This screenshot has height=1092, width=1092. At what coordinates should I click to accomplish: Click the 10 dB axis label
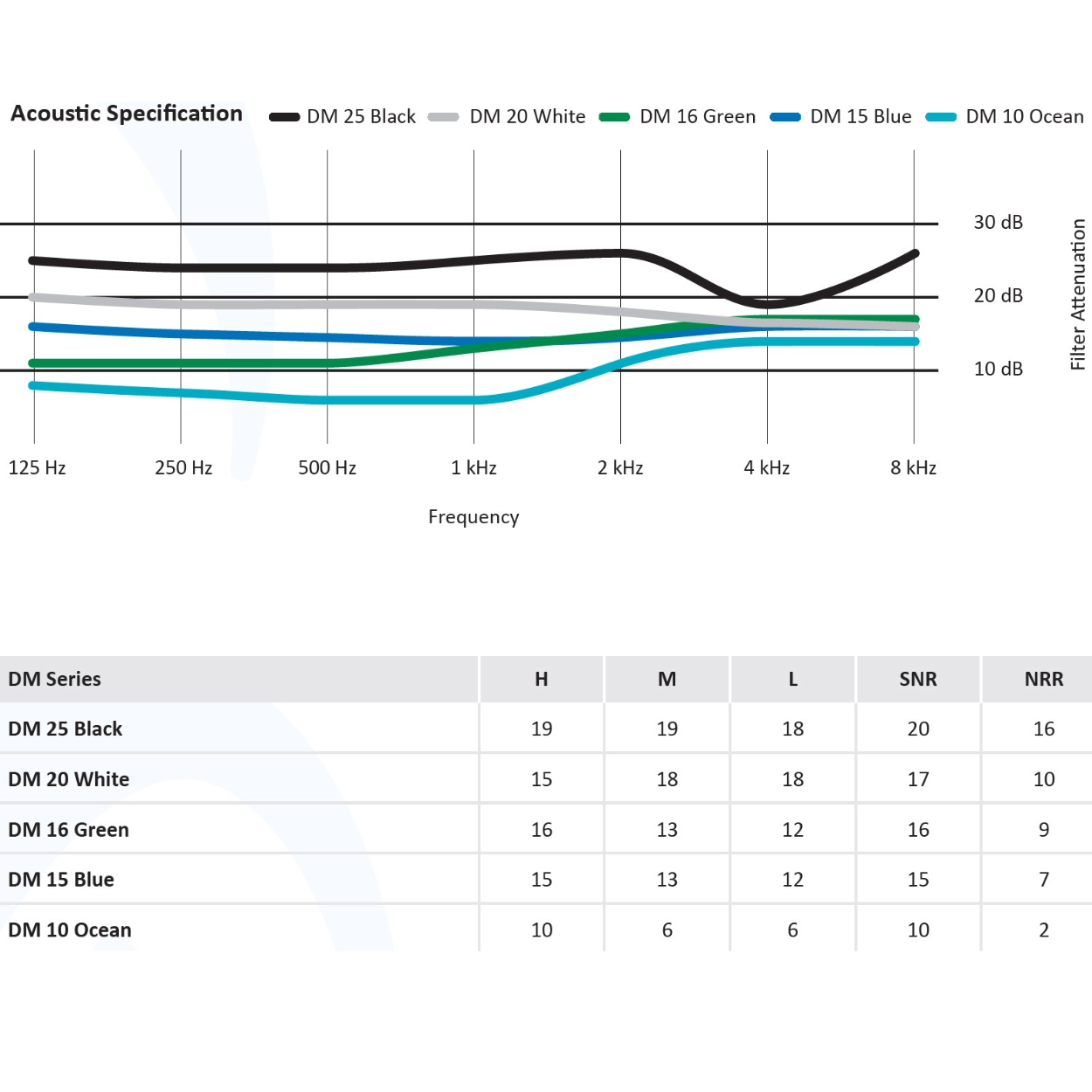click(998, 369)
